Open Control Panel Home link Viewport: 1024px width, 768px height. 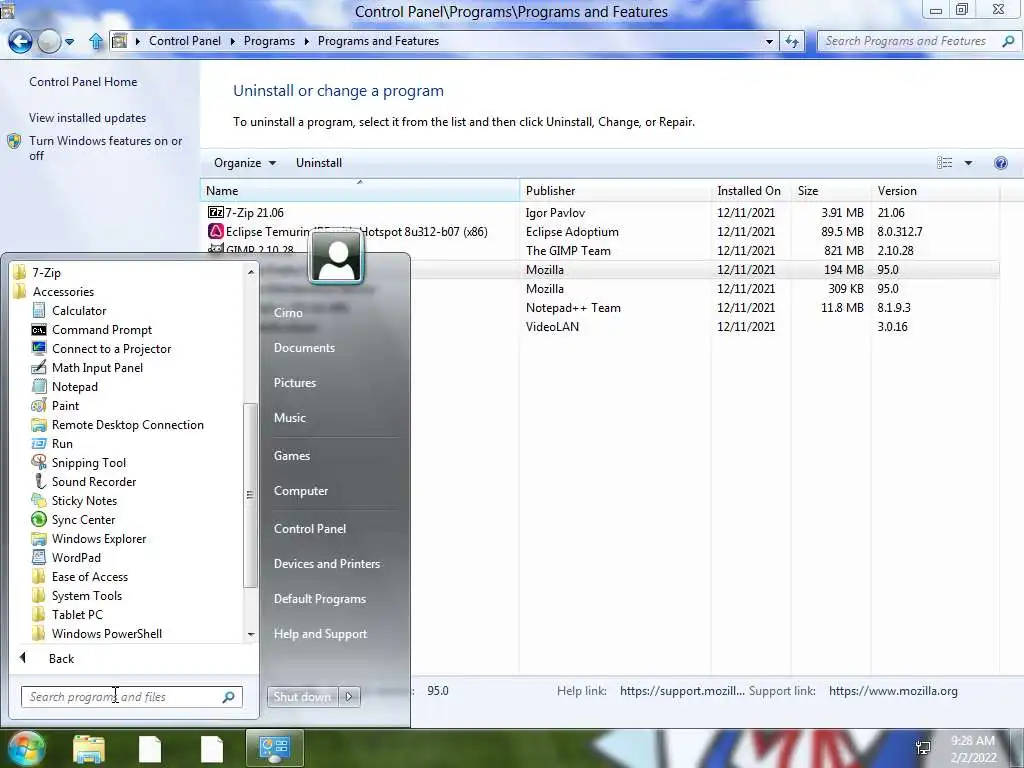(83, 82)
